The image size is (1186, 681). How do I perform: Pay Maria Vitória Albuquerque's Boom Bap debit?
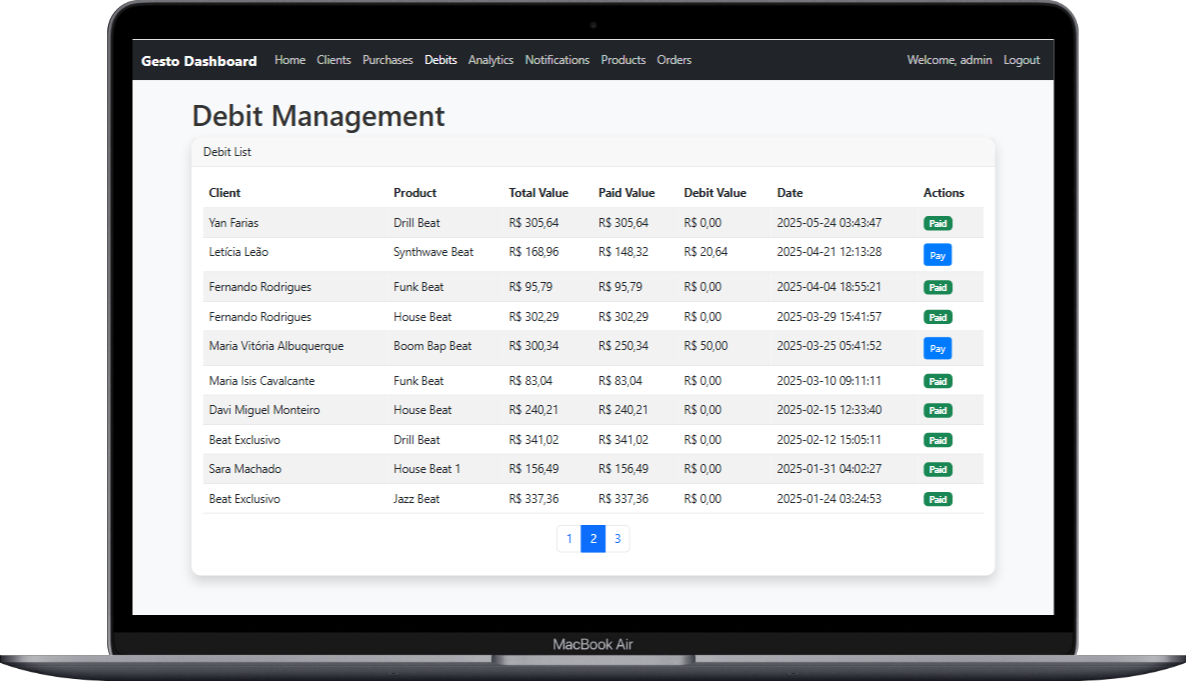(x=937, y=349)
